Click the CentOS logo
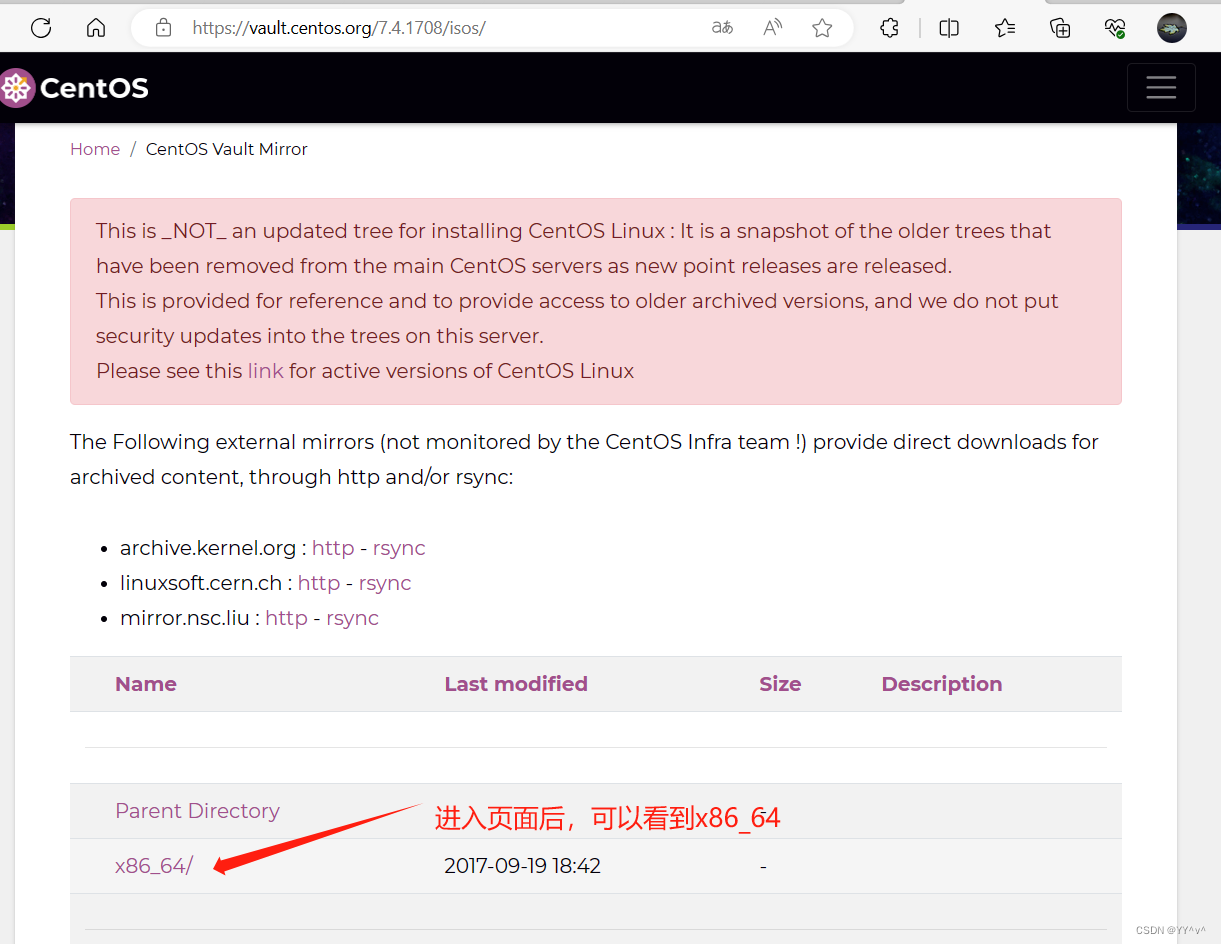This screenshot has width=1221, height=944. coord(75,88)
